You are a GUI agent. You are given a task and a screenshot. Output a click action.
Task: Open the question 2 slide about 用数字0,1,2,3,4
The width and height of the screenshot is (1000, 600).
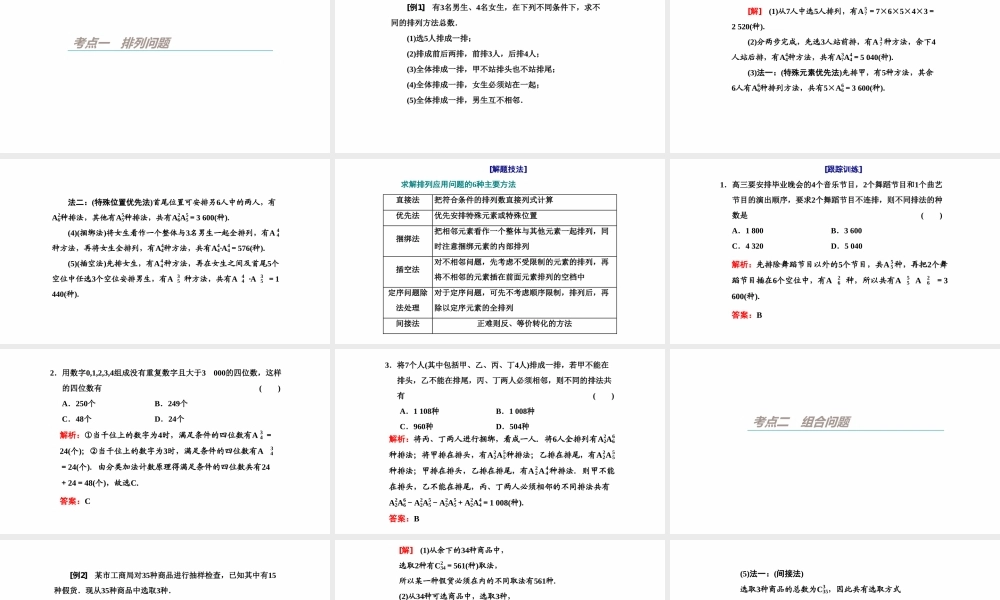[x=165, y=441]
